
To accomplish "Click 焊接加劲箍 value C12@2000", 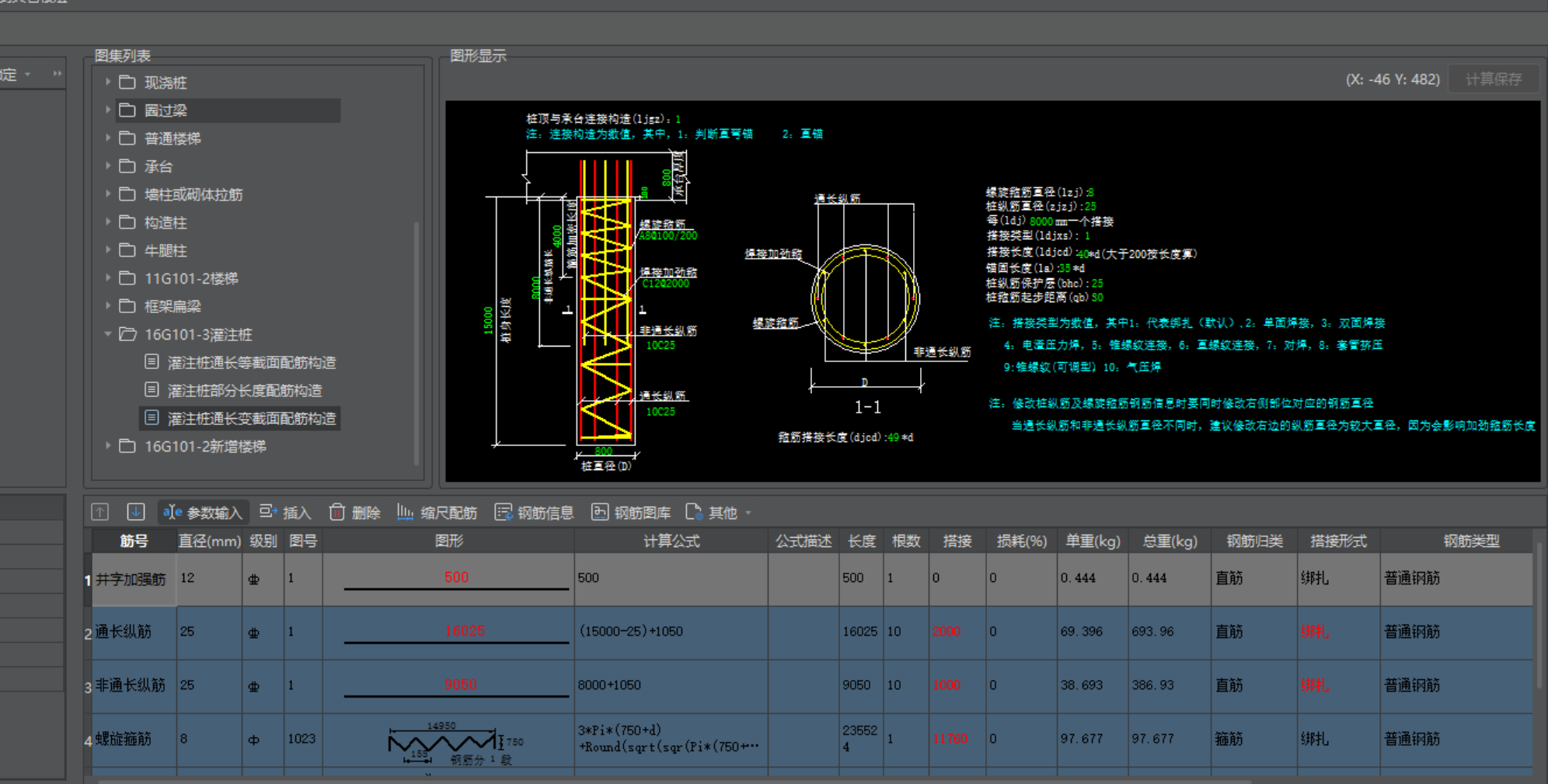I will (665, 284).
